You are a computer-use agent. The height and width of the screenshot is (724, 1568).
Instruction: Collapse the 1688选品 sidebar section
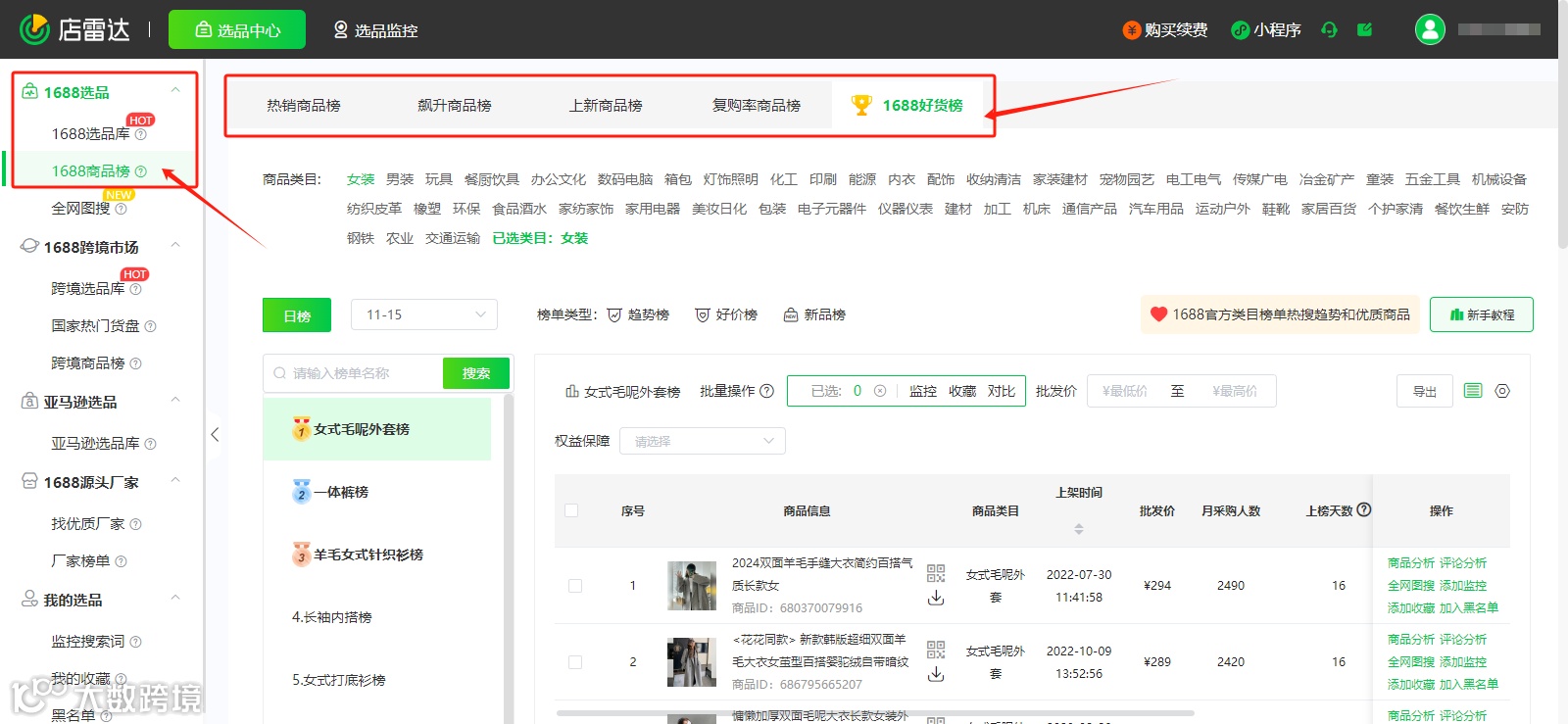click(175, 91)
